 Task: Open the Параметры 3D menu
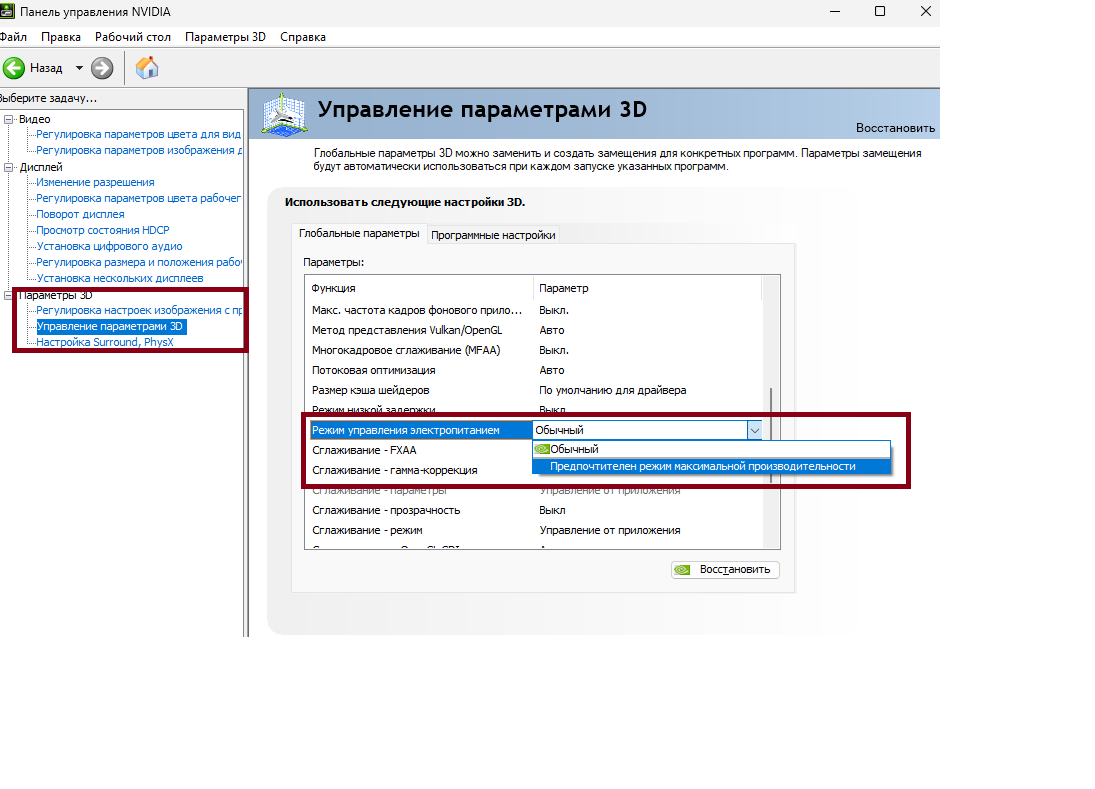click(225, 37)
